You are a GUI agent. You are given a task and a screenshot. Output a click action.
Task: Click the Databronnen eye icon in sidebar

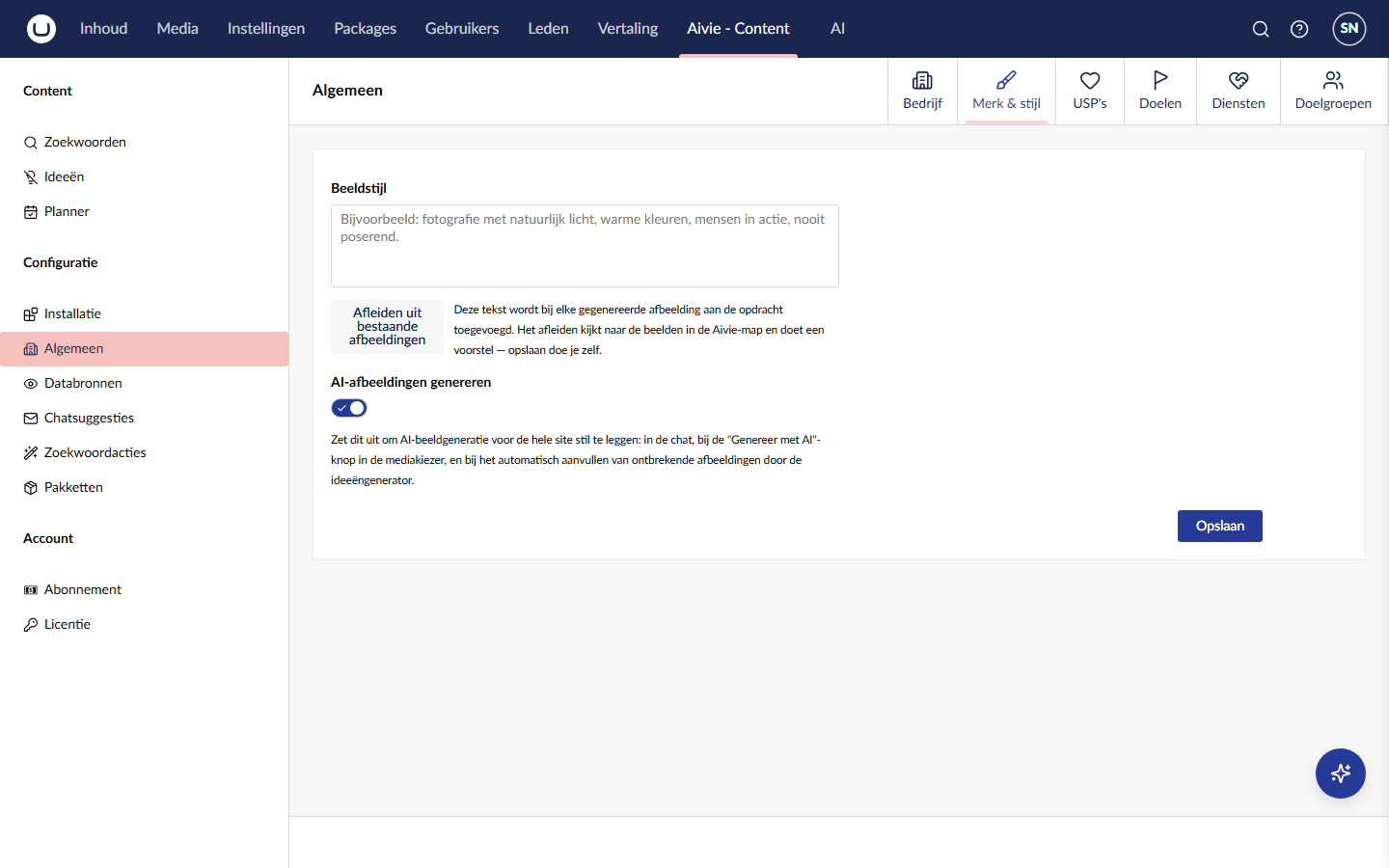tap(31, 384)
